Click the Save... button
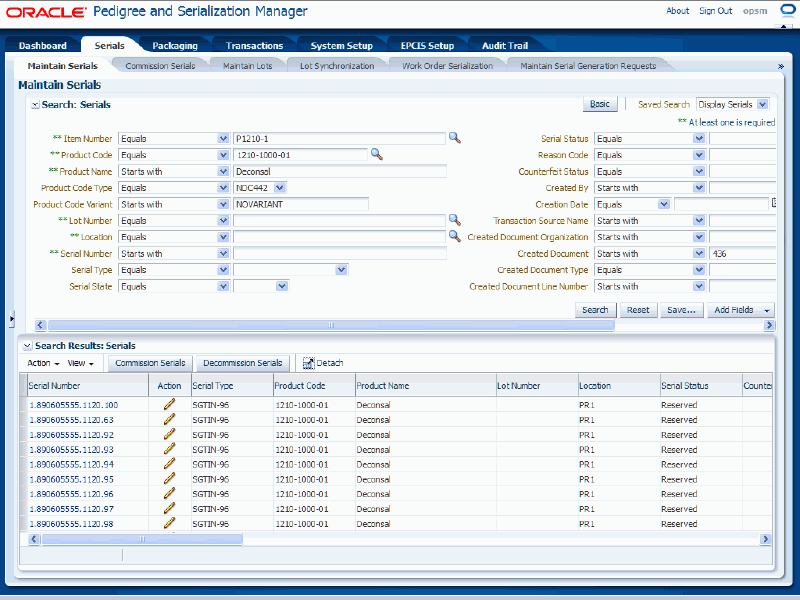This screenshot has height=600, width=800. pyautogui.click(x=681, y=310)
